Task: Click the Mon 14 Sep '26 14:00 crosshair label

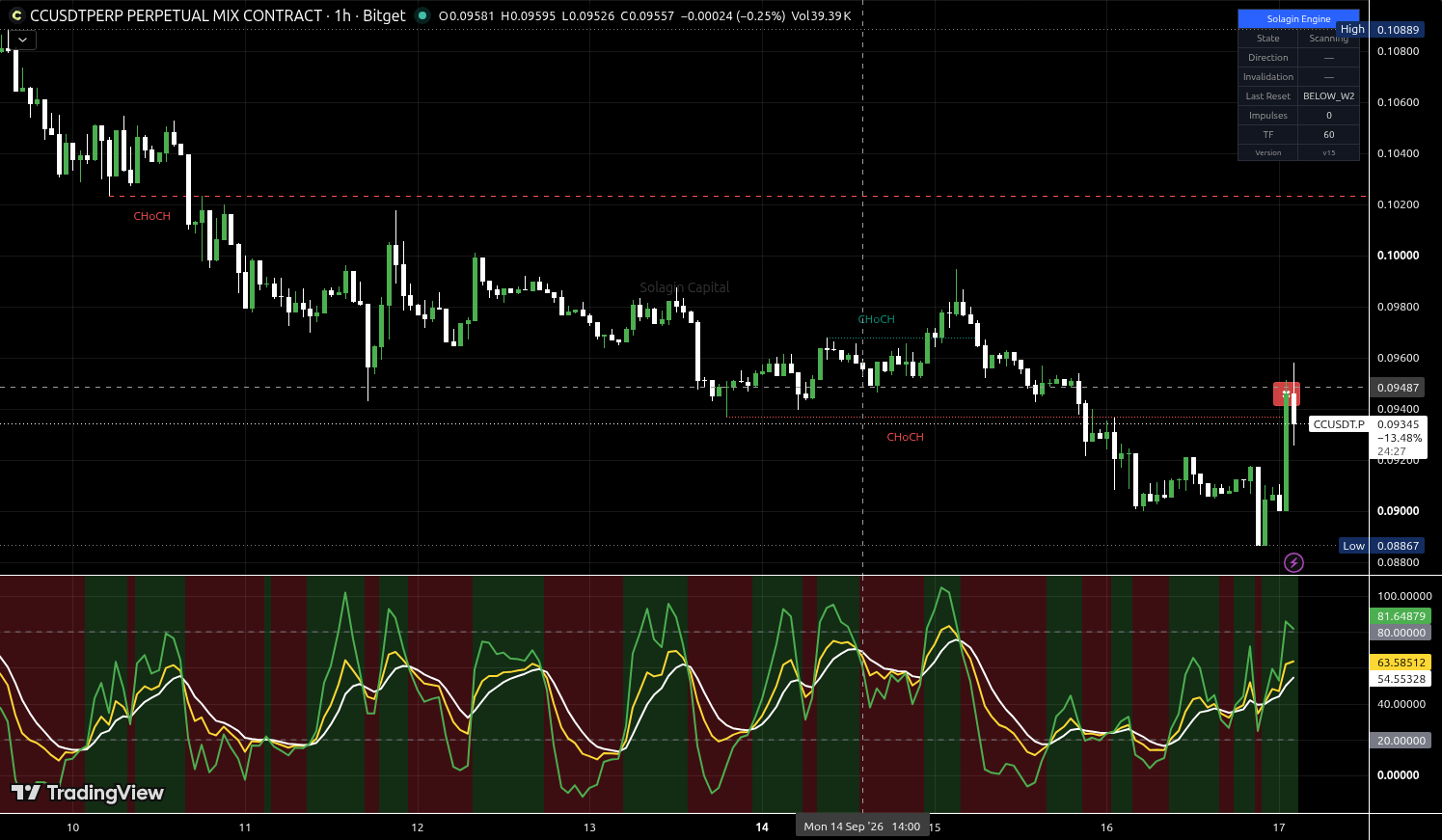Action: [x=861, y=826]
